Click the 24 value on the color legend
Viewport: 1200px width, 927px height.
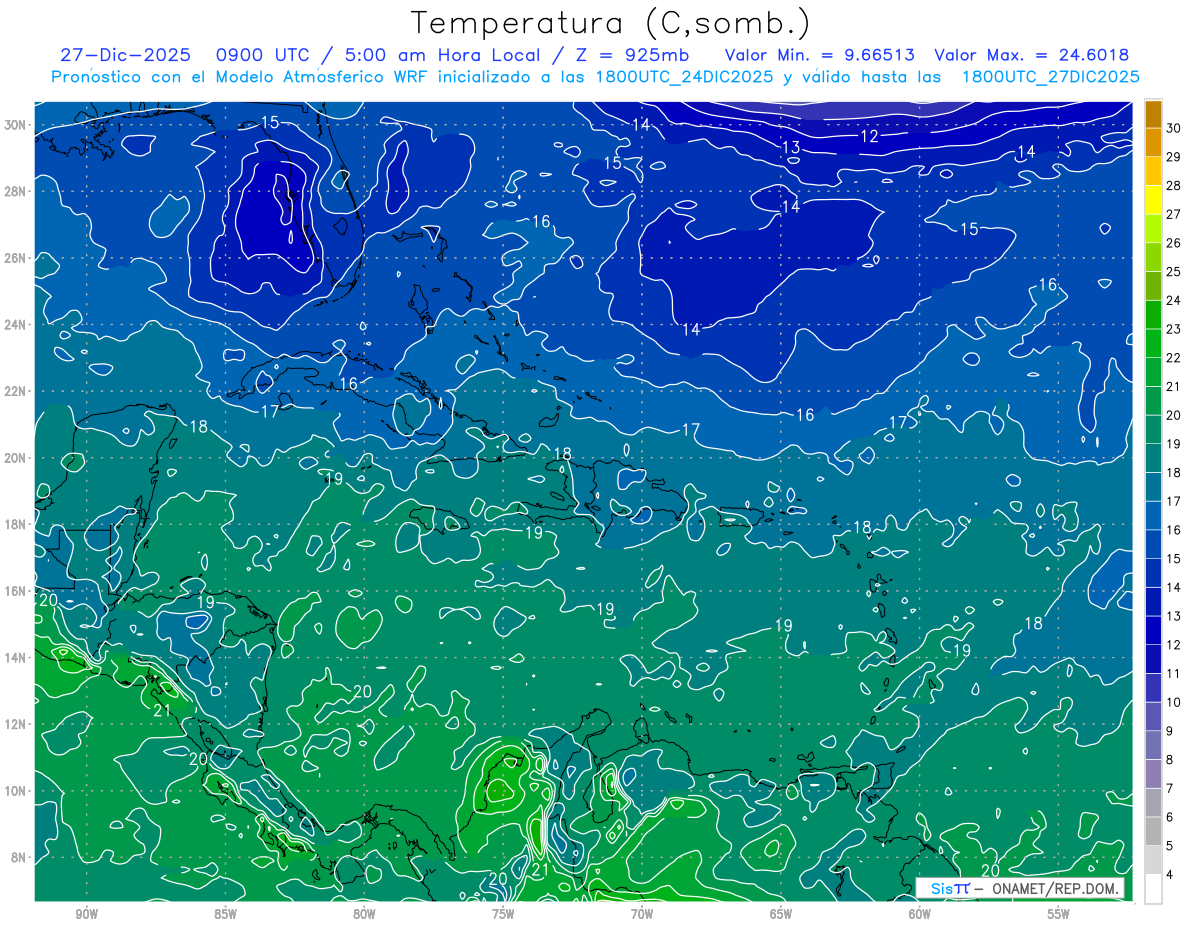coord(1174,301)
